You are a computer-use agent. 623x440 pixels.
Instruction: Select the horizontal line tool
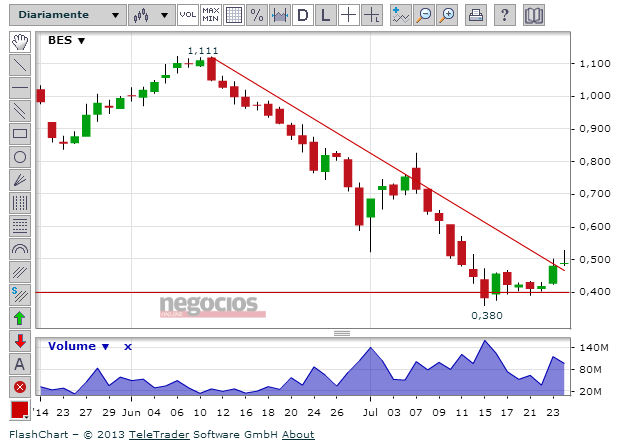20,88
